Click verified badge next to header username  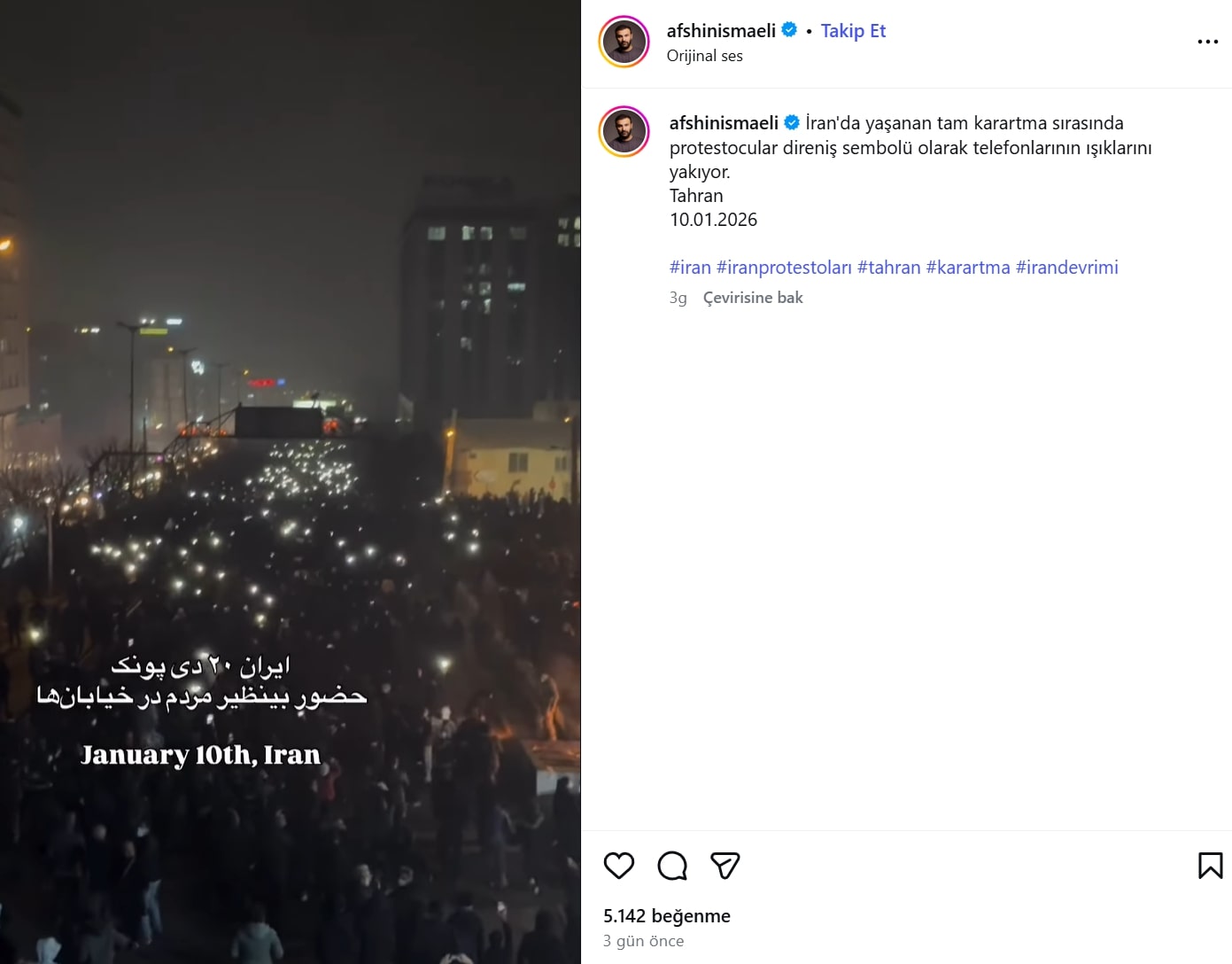point(789,29)
